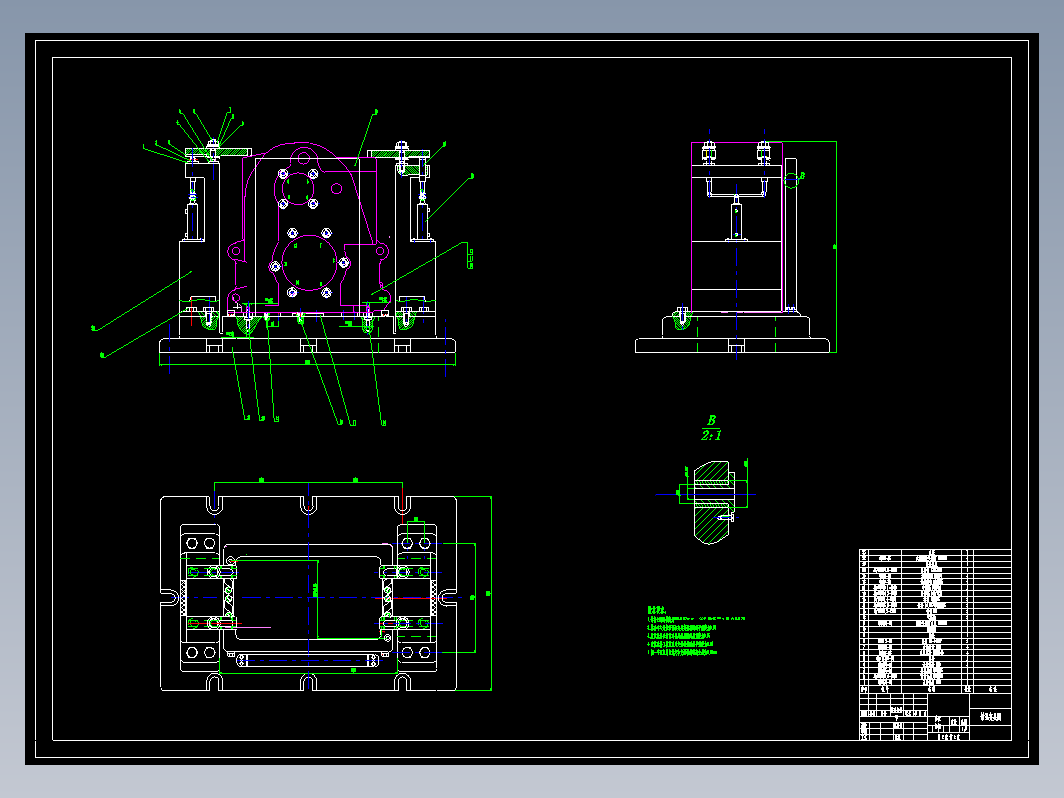Screen dimensions: 1064x798
Task: Click the small upper bolt circle on the housing
Action: click(x=298, y=189)
